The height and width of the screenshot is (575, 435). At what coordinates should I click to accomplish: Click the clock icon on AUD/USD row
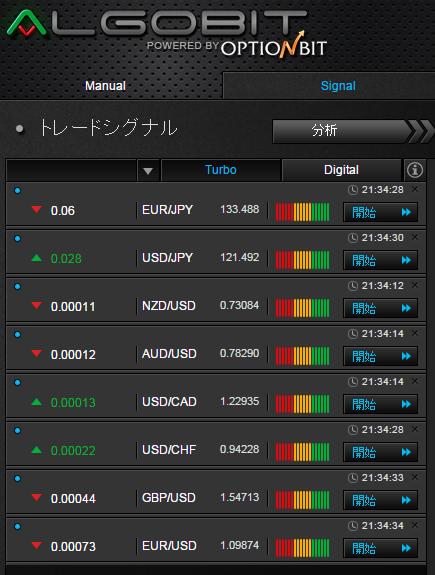[x=352, y=334]
